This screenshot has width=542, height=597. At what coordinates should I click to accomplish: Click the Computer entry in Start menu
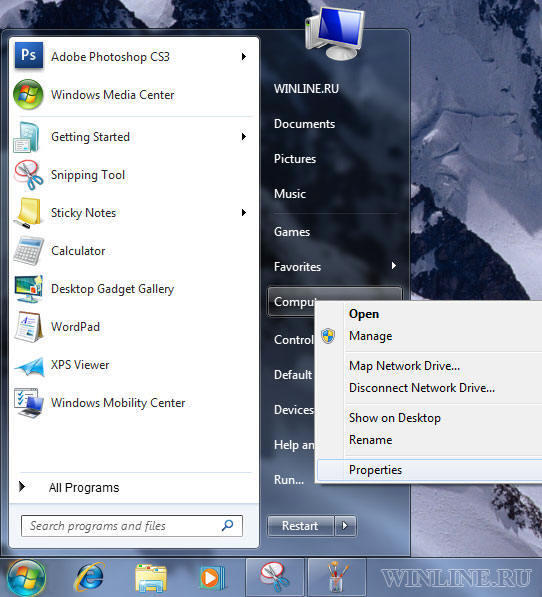pyautogui.click(x=292, y=302)
